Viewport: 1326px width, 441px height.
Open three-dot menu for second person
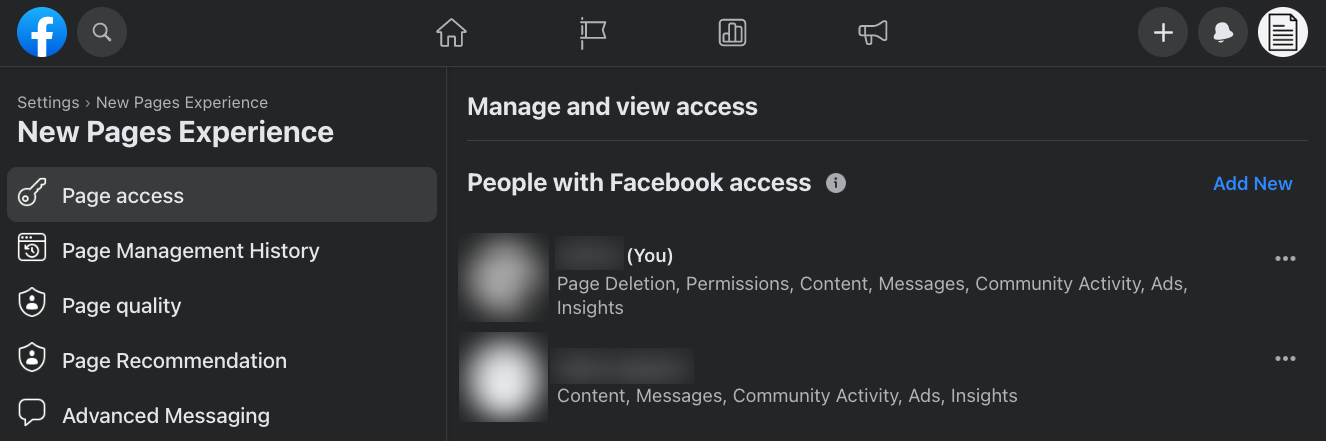coord(1285,359)
